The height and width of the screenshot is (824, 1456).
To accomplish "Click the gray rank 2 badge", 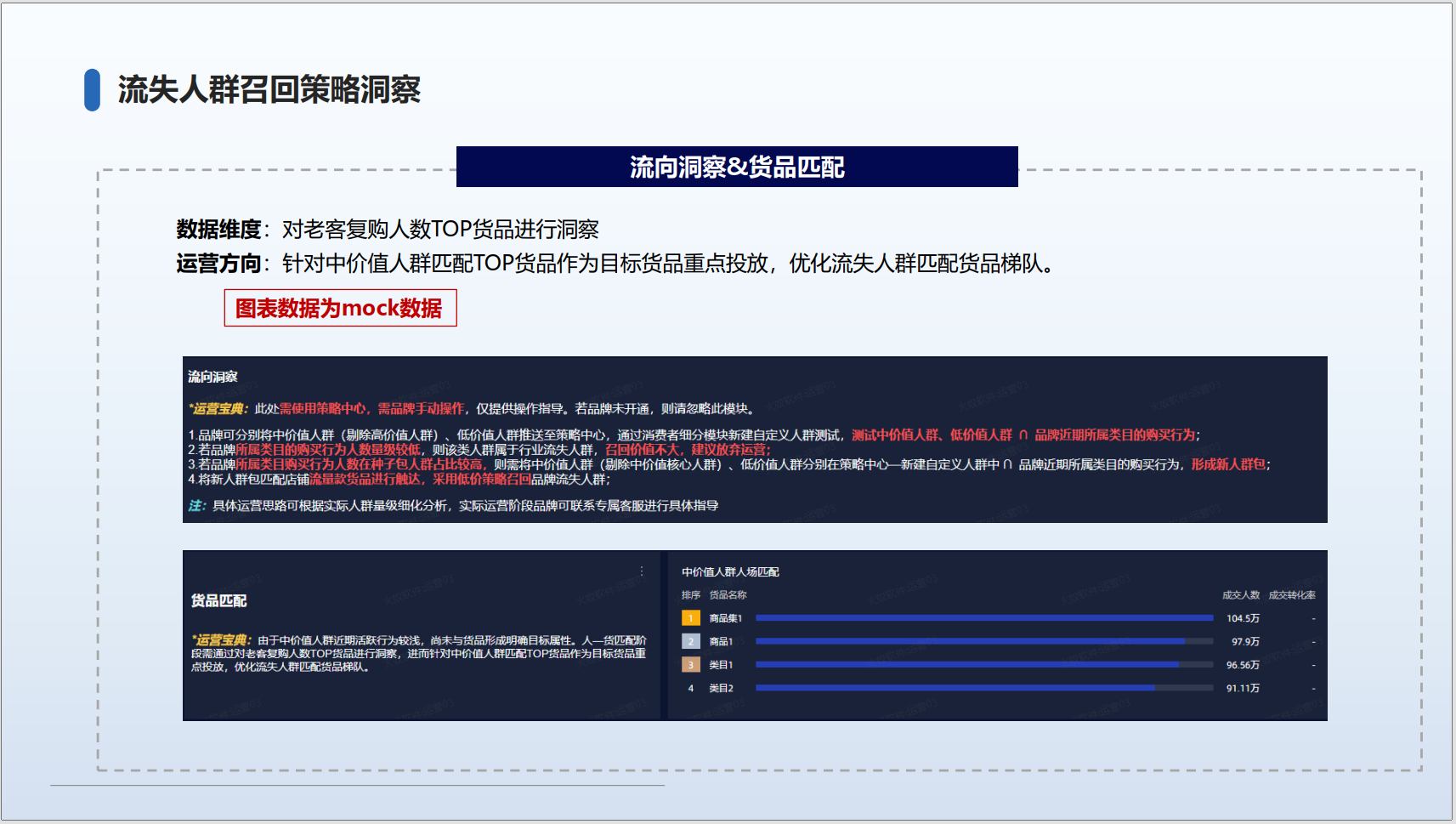I will point(691,641).
